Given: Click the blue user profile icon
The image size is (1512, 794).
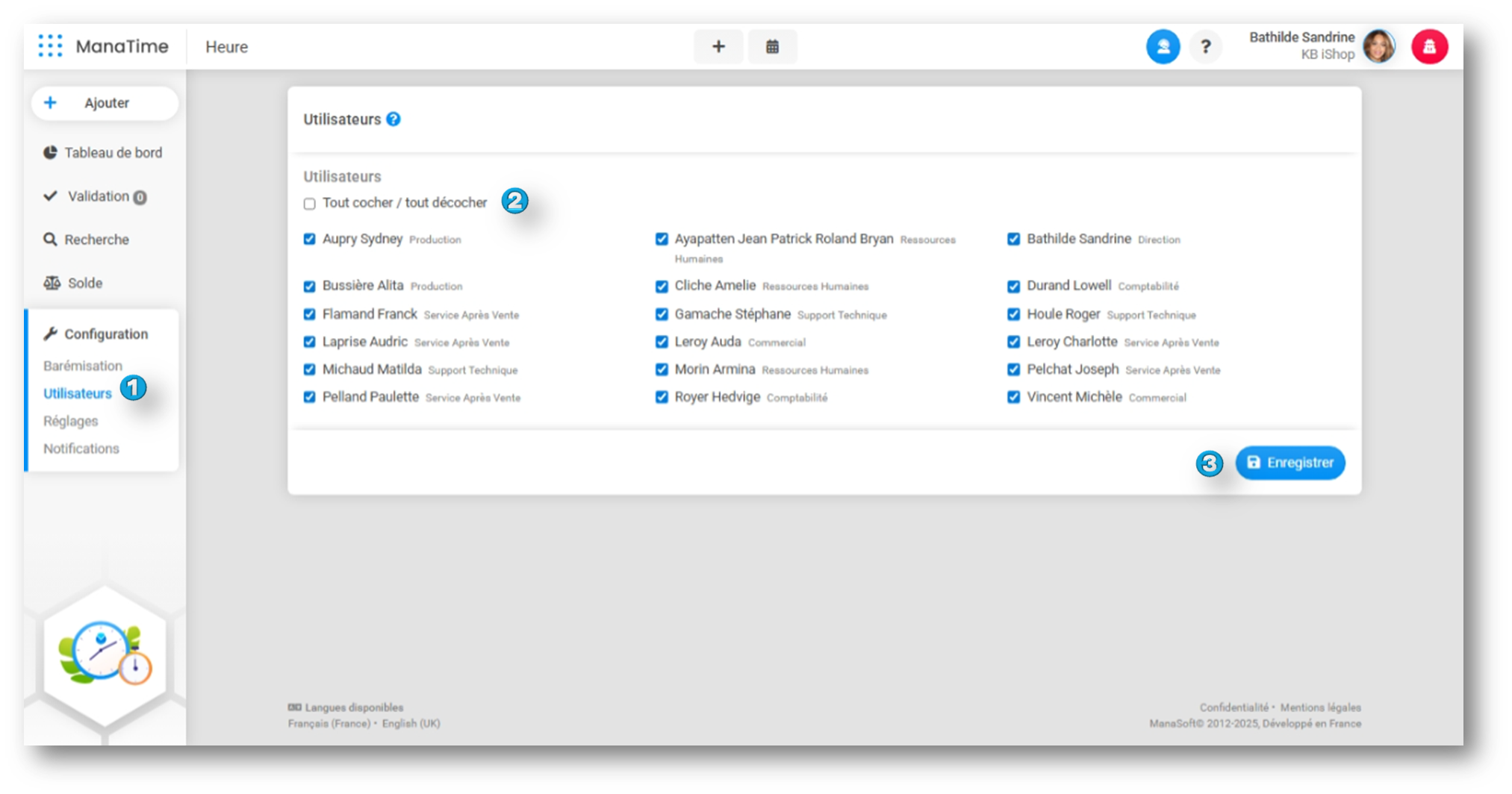Looking at the screenshot, I should tap(1163, 47).
